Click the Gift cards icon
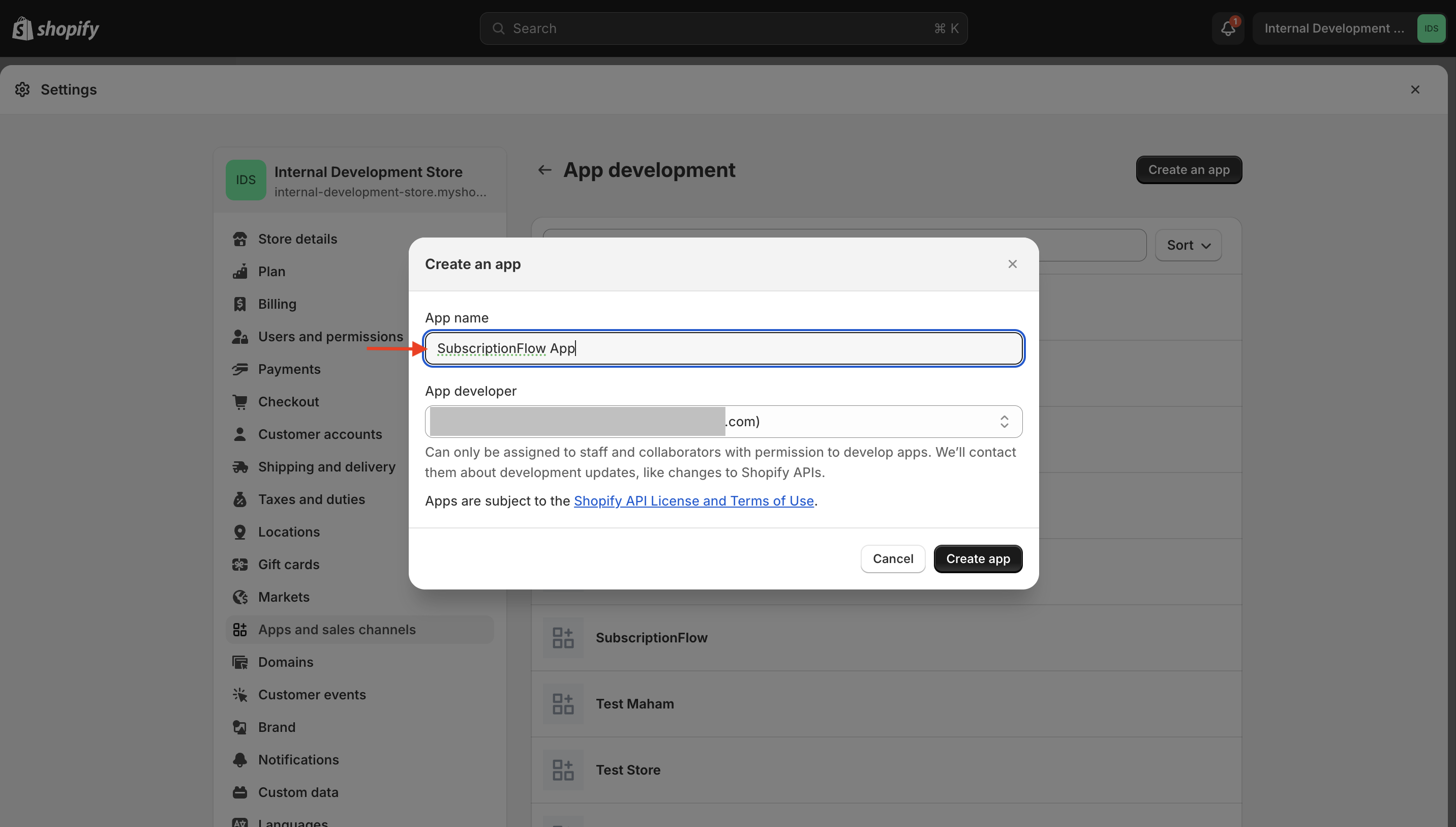 (239, 565)
